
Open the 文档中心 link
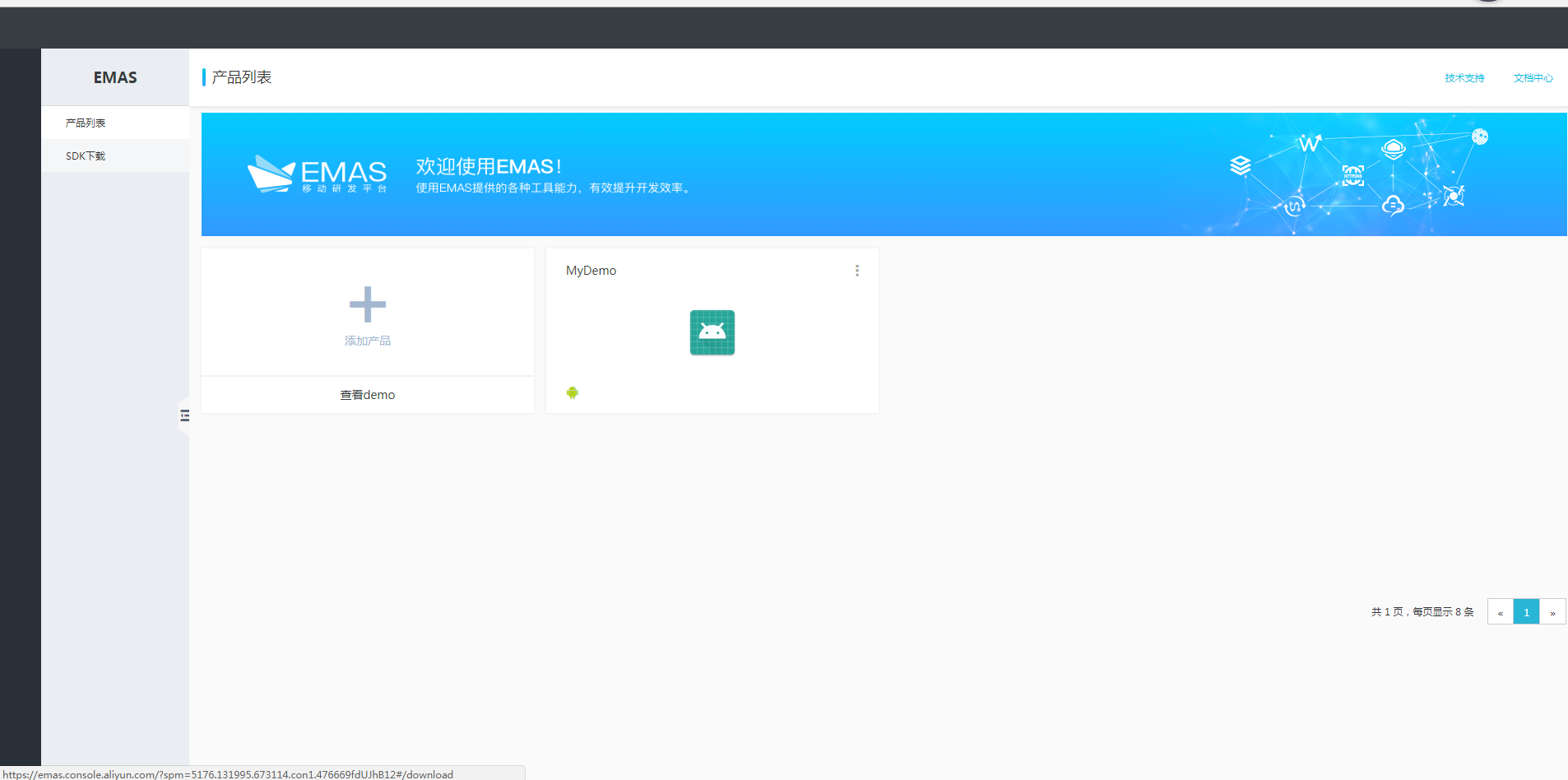click(x=1533, y=78)
